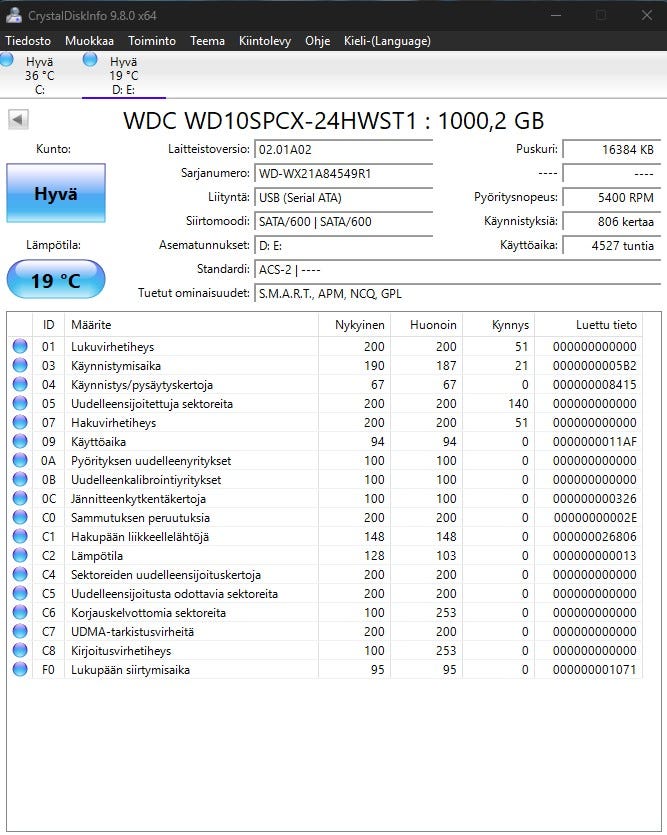Click status icon for Uudelleensijoitettuja sektoreita row
667x835 pixels.
tap(20, 403)
